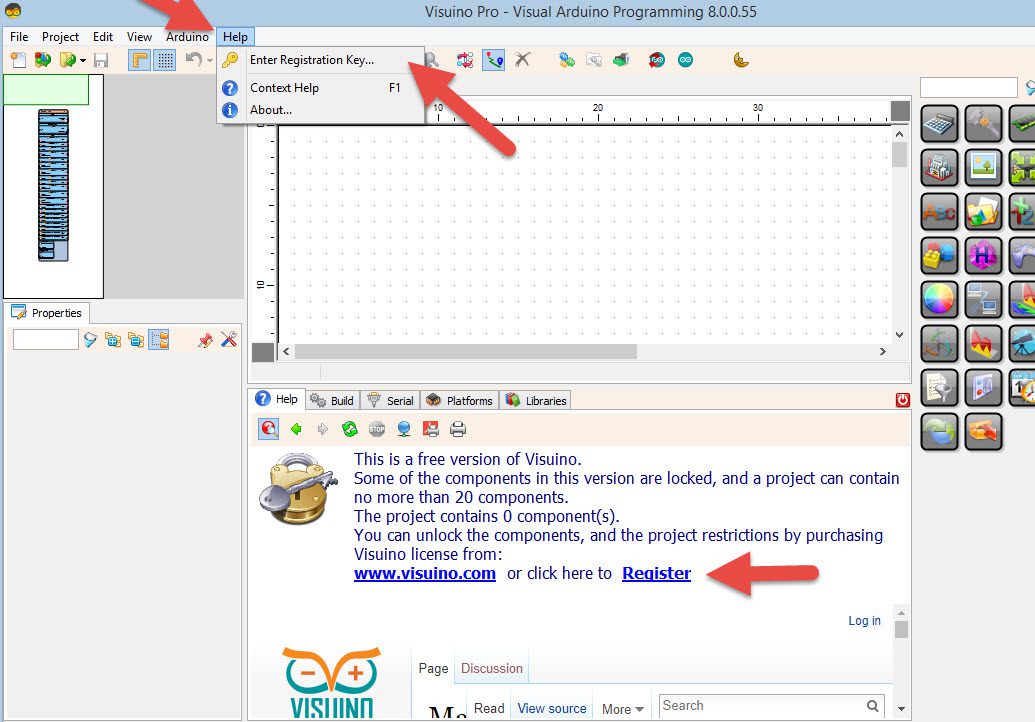
Task: Click the component search field top right
Action: click(x=968, y=87)
